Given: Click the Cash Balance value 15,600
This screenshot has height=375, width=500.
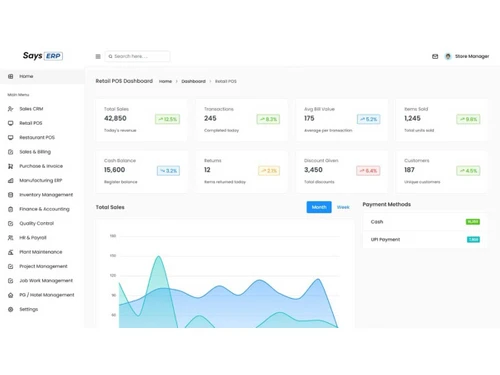Looking at the screenshot, I should [115, 170].
